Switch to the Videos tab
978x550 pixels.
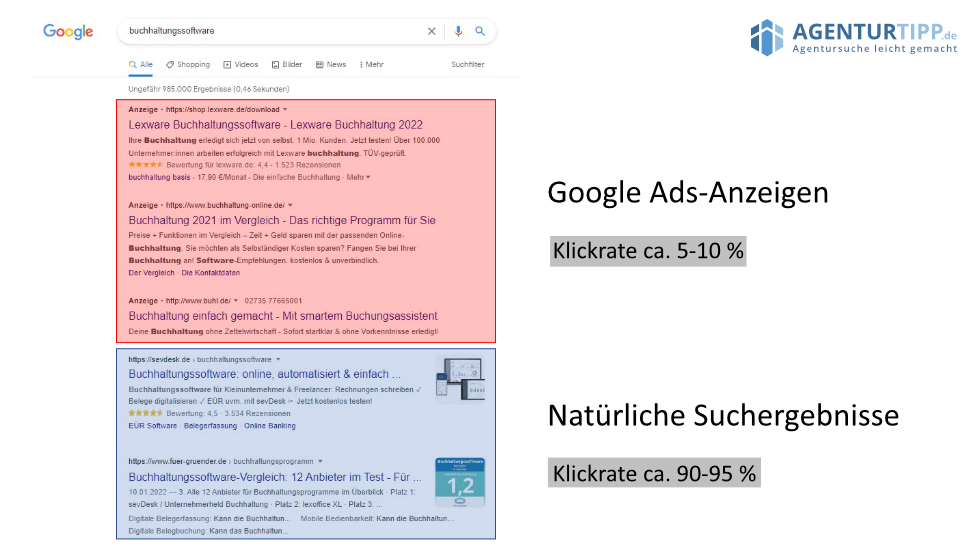pyautogui.click(x=241, y=65)
